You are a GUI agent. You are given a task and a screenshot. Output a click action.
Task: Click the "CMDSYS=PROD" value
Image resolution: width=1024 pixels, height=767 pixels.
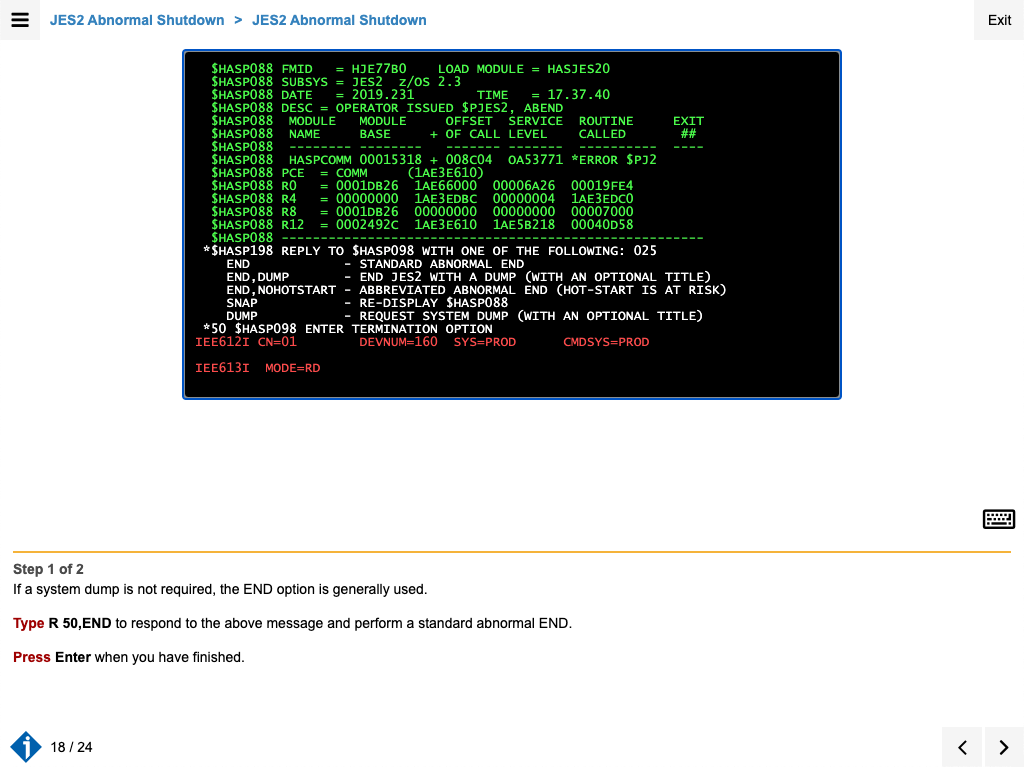606,342
